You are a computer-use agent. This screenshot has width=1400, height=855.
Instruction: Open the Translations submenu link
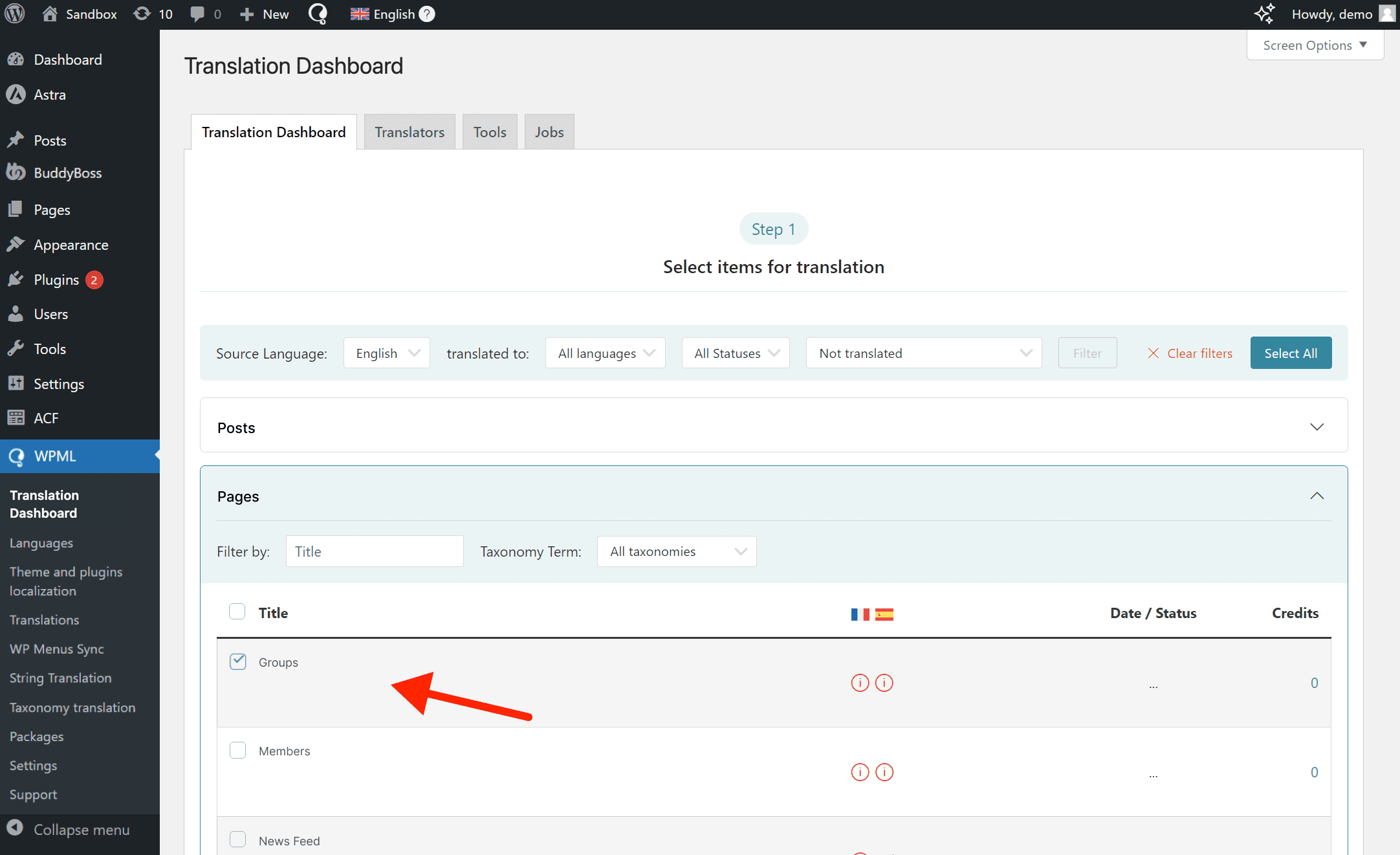coord(45,620)
